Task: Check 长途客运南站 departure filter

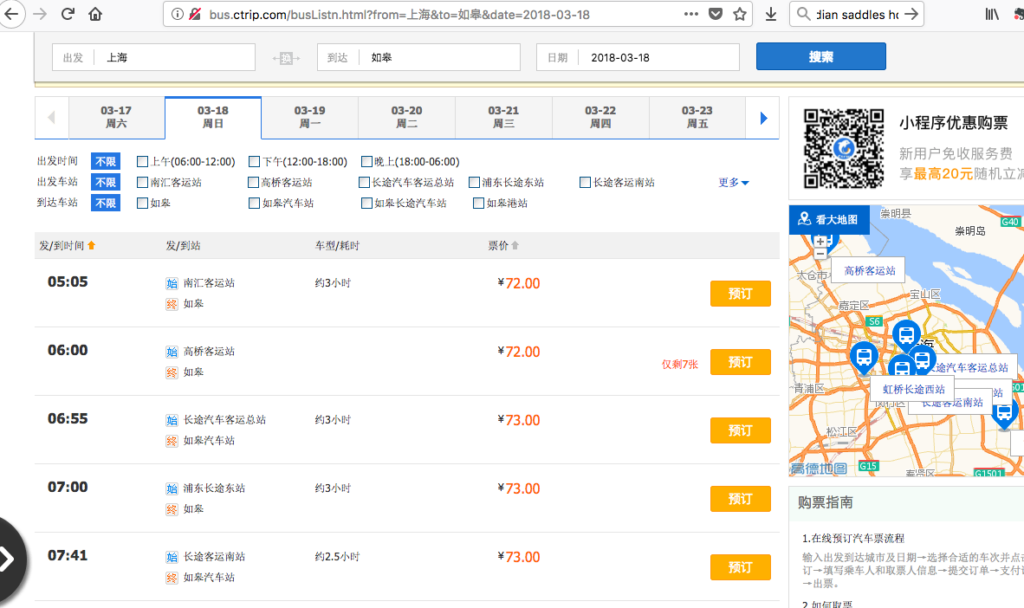Action: [x=585, y=182]
